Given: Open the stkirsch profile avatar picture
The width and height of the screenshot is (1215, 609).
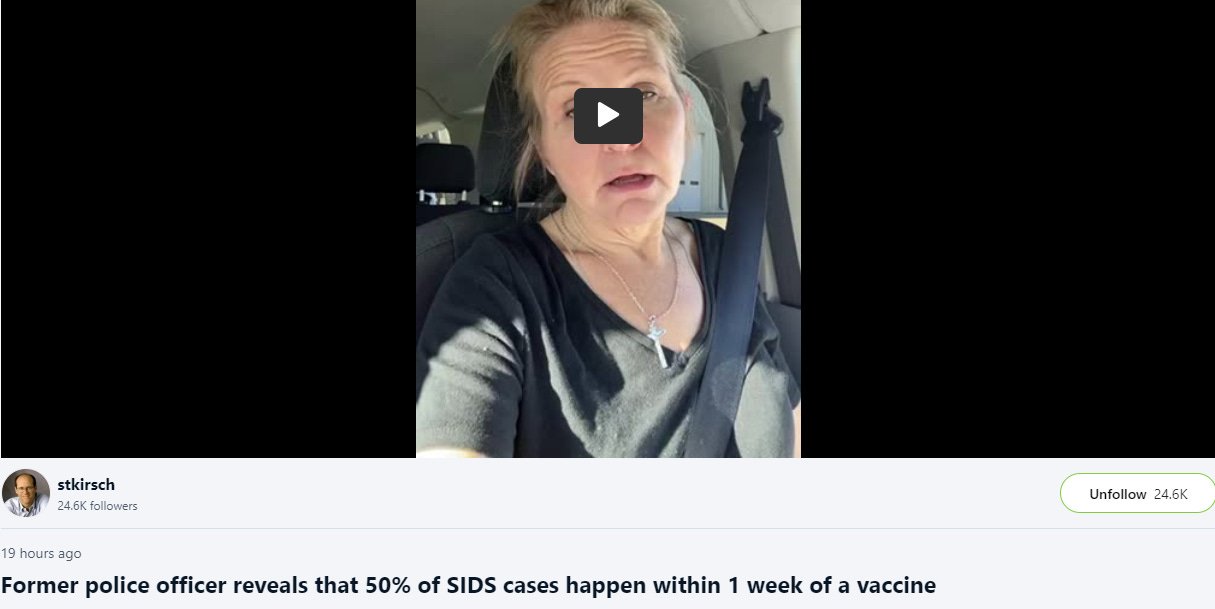Looking at the screenshot, I should tap(26, 493).
